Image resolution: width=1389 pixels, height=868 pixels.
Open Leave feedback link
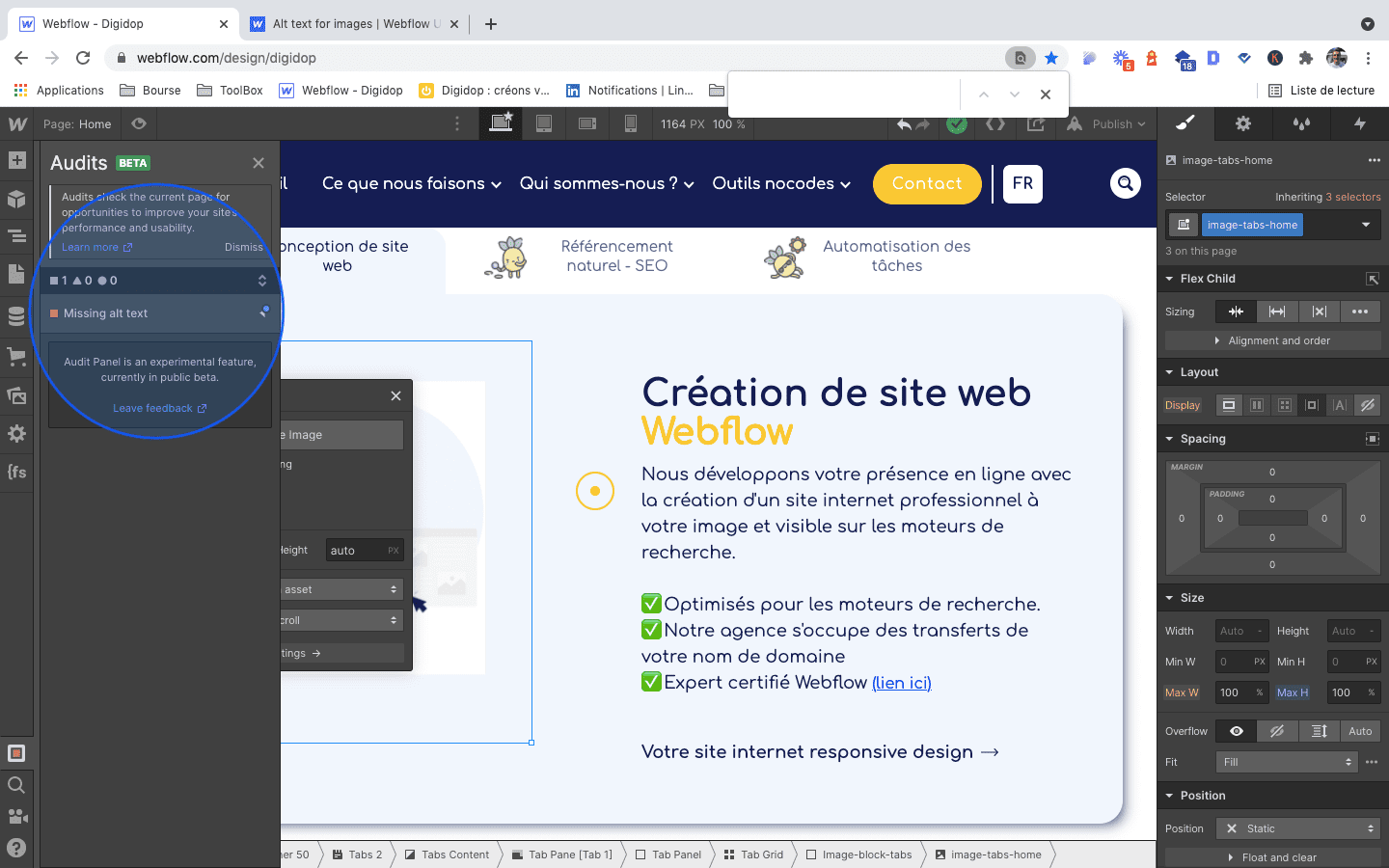coord(159,408)
